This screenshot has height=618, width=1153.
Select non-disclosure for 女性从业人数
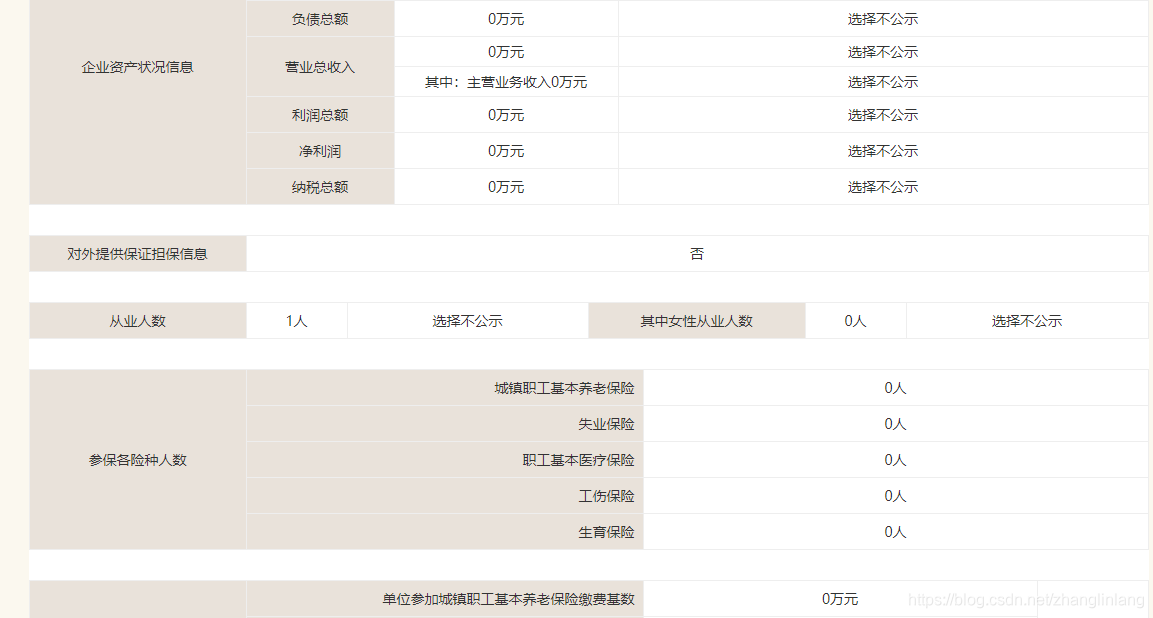coord(1026,320)
